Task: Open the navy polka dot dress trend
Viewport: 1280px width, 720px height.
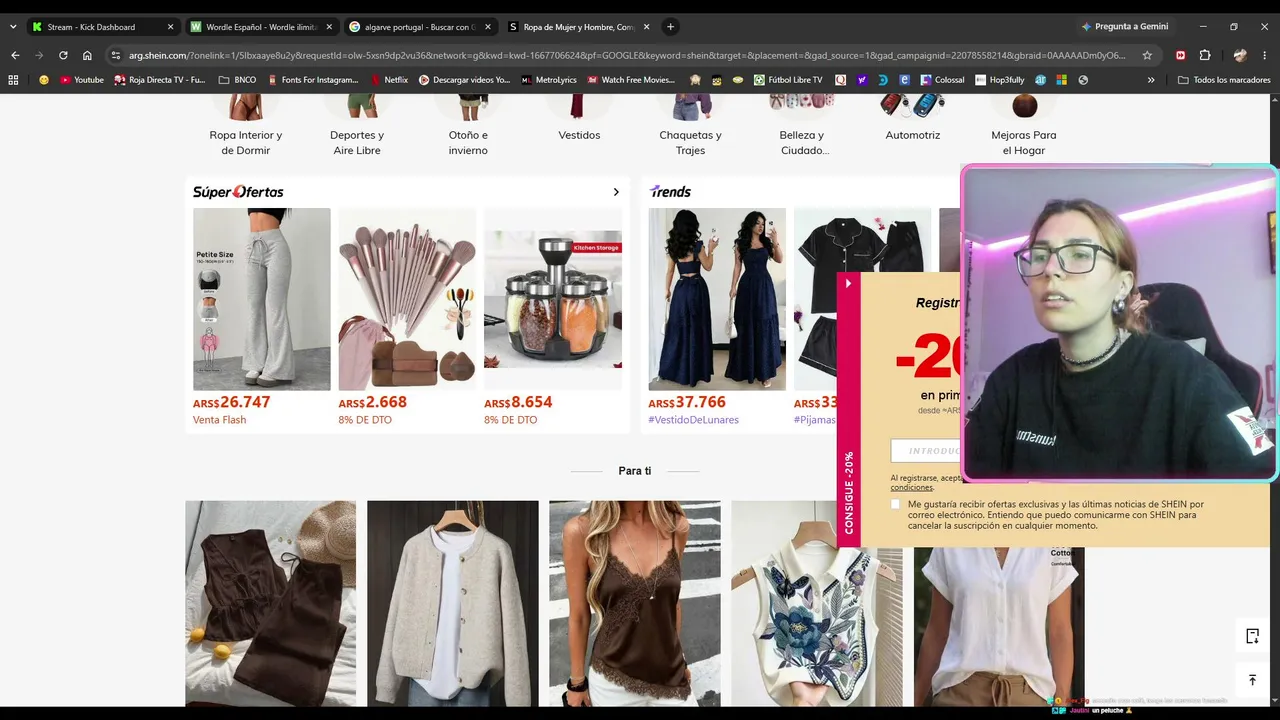Action: click(x=717, y=299)
